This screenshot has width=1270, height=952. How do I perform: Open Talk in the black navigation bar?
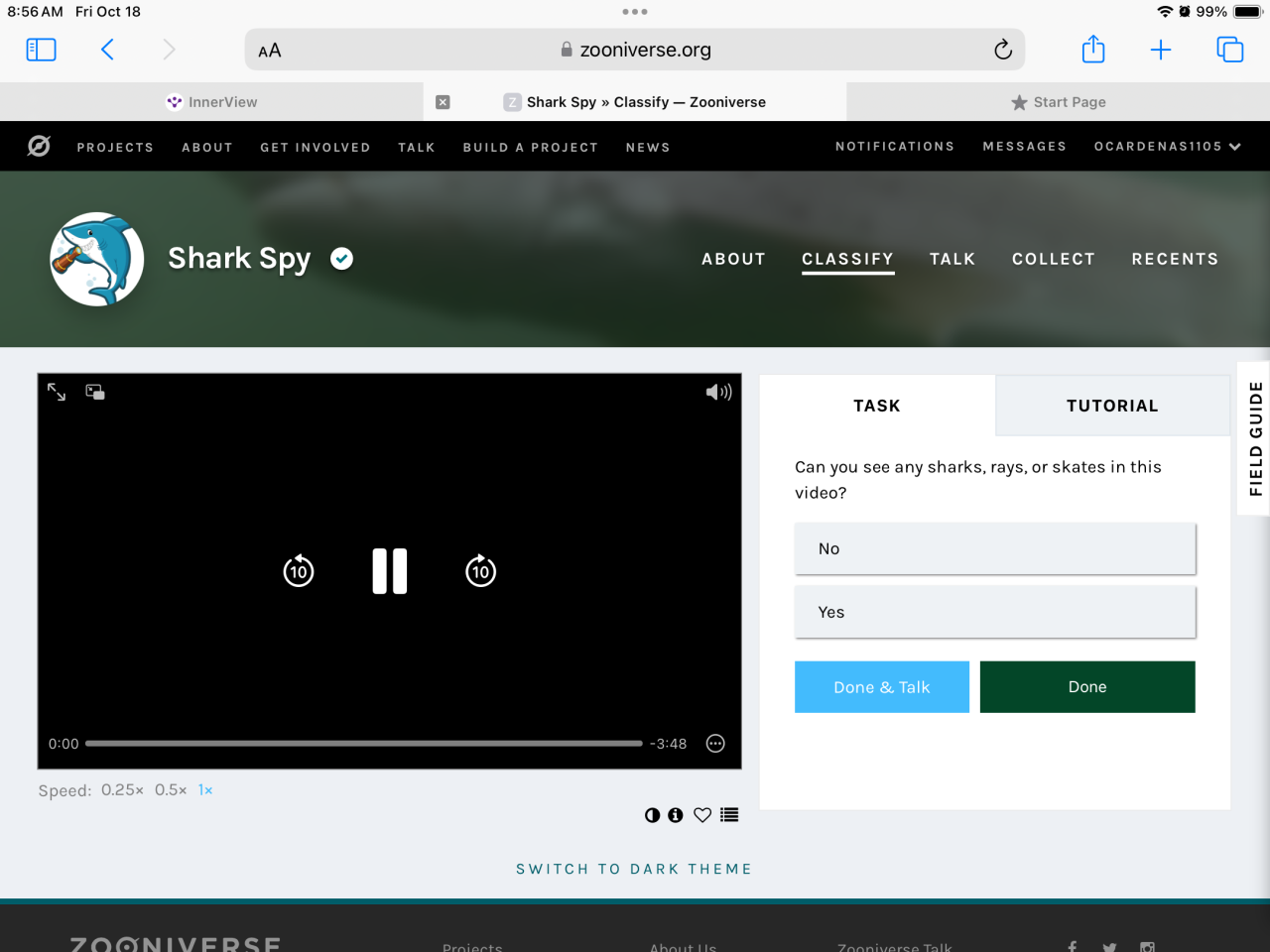[x=417, y=148]
